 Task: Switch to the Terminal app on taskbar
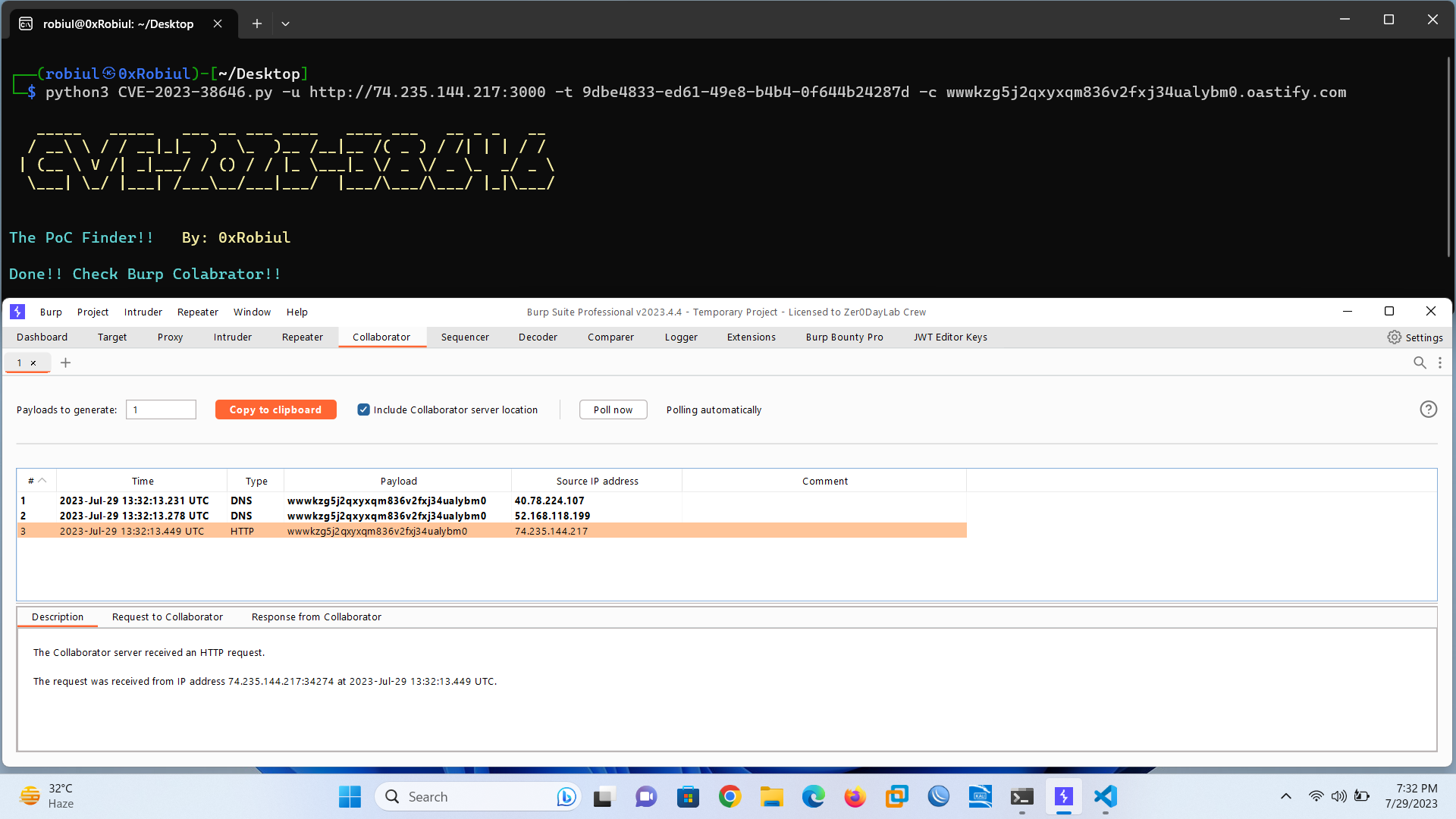click(1021, 796)
